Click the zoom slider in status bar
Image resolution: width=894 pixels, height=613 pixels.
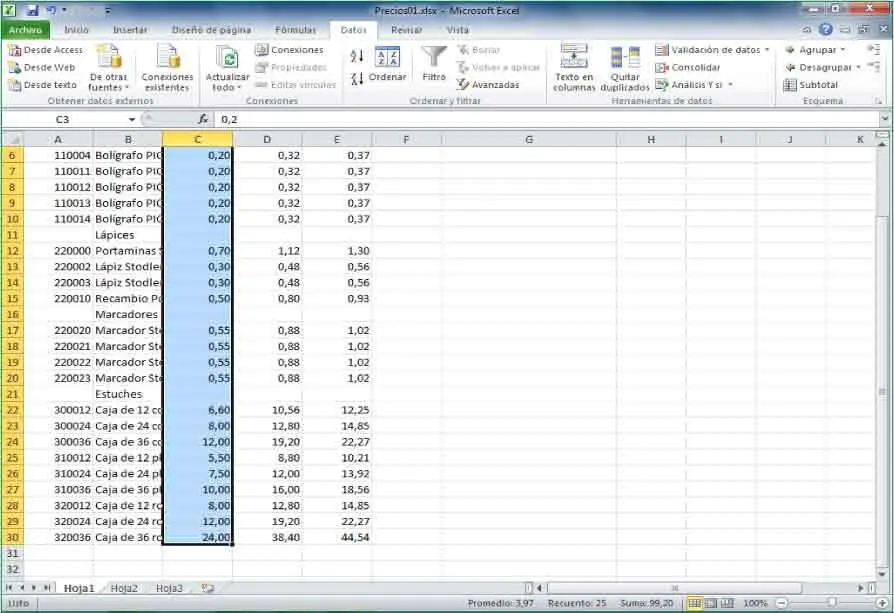[830, 604]
